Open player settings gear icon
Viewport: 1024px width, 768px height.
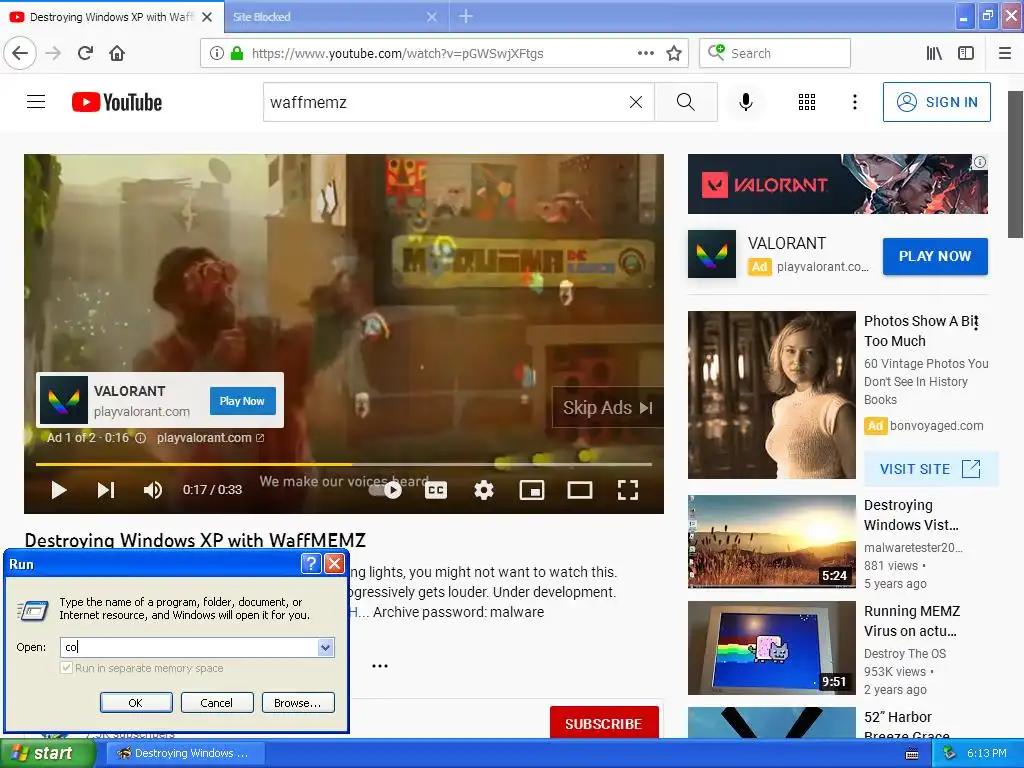(483, 490)
